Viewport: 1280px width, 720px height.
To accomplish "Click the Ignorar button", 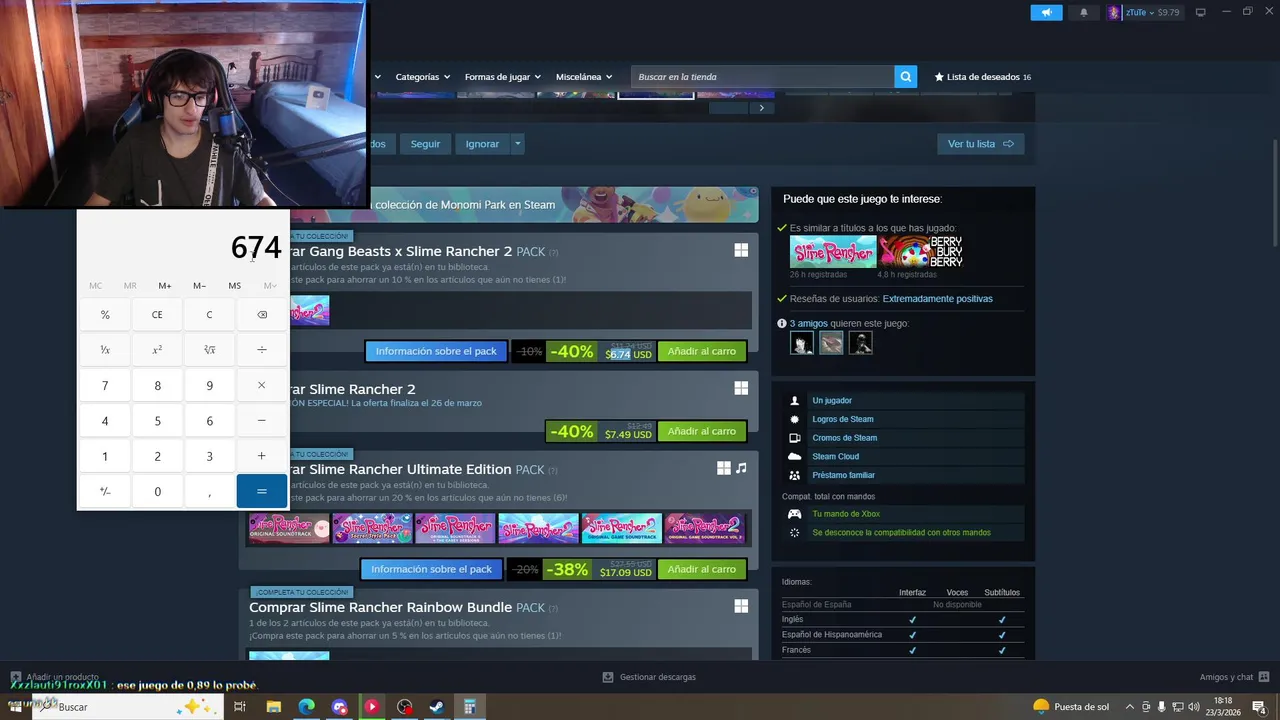I will click(x=482, y=144).
